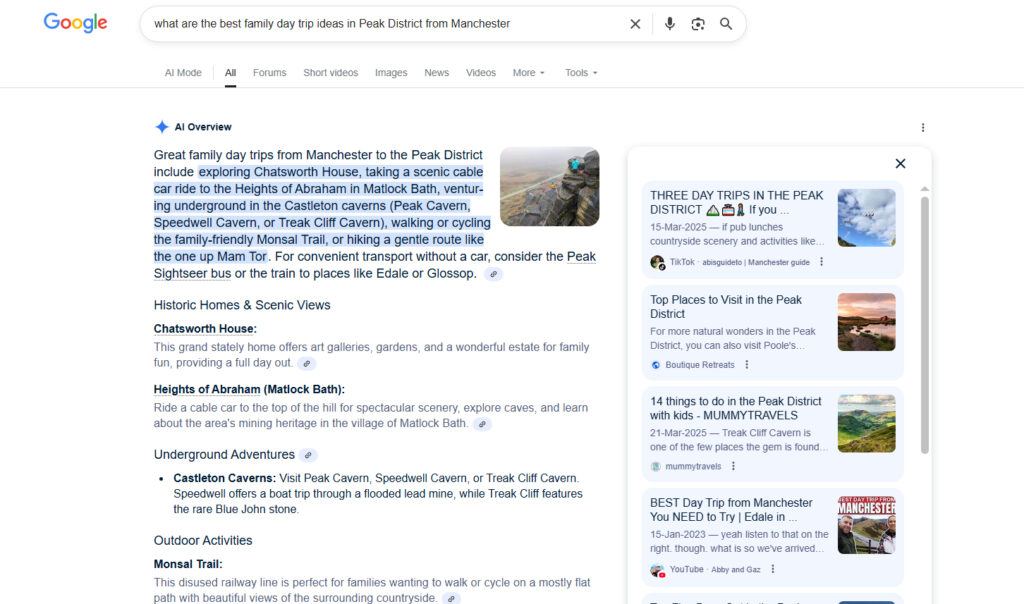Switch to the Images tab

tap(391, 72)
